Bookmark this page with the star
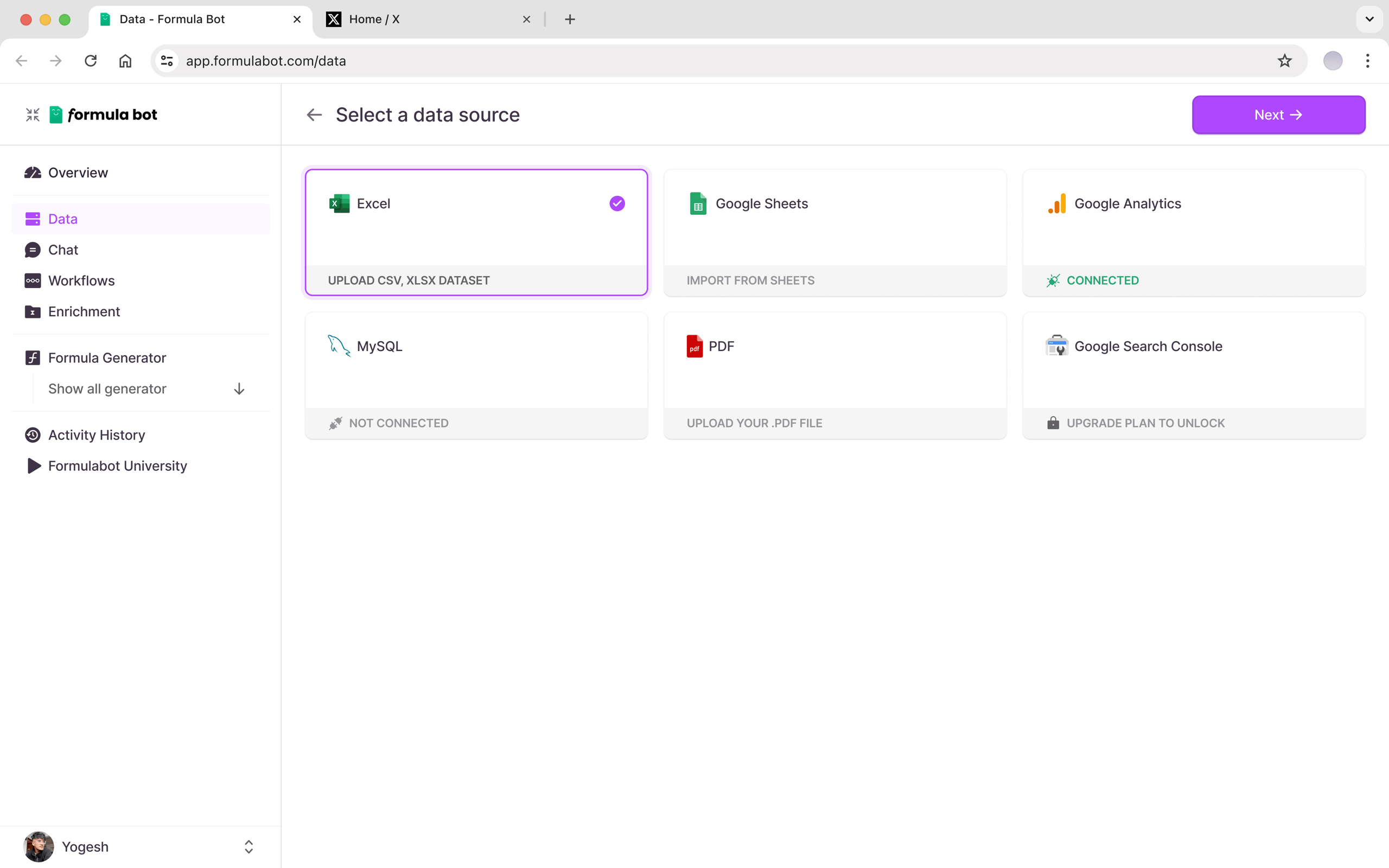Screen dimensions: 1389x868 [x=1284, y=61]
